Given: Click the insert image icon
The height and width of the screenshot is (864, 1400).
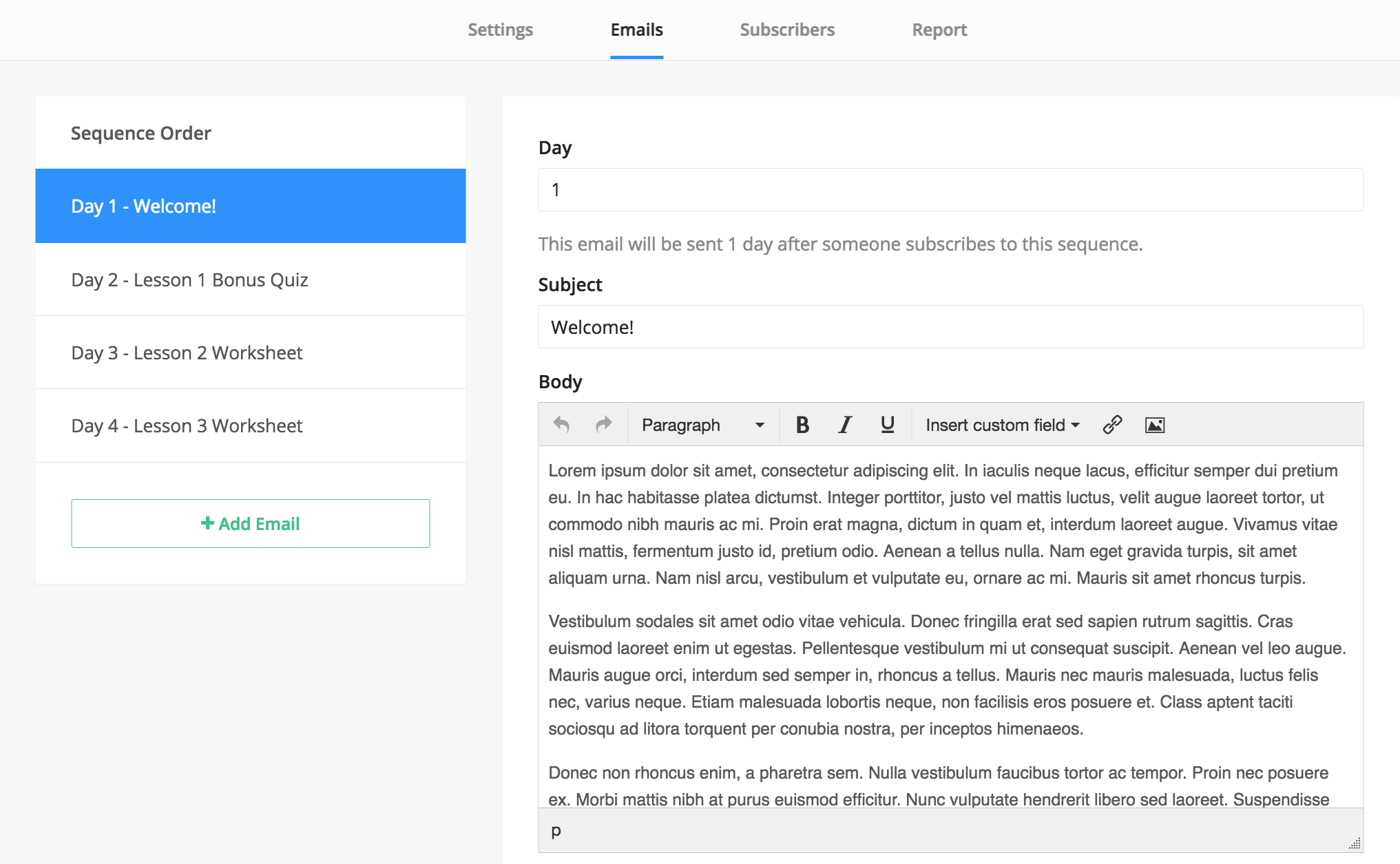Looking at the screenshot, I should 1154,425.
